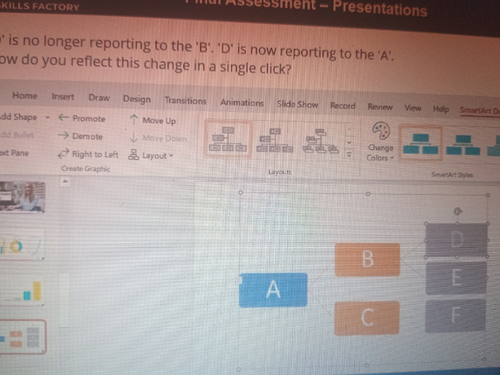The width and height of the screenshot is (500, 375).
Task: Open the SmartArt Design tab
Action: 480,111
